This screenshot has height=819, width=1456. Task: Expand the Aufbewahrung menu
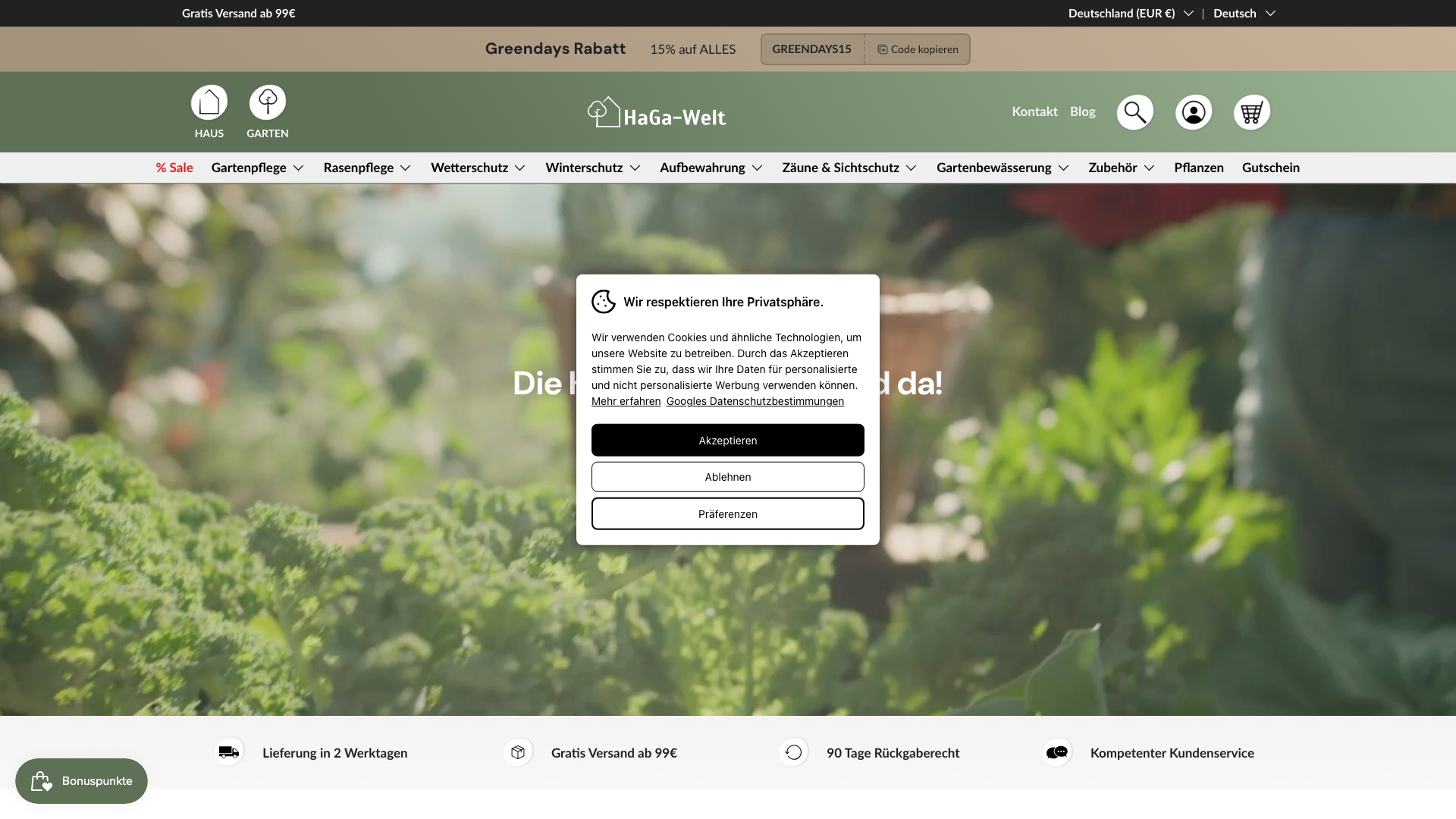click(x=711, y=168)
